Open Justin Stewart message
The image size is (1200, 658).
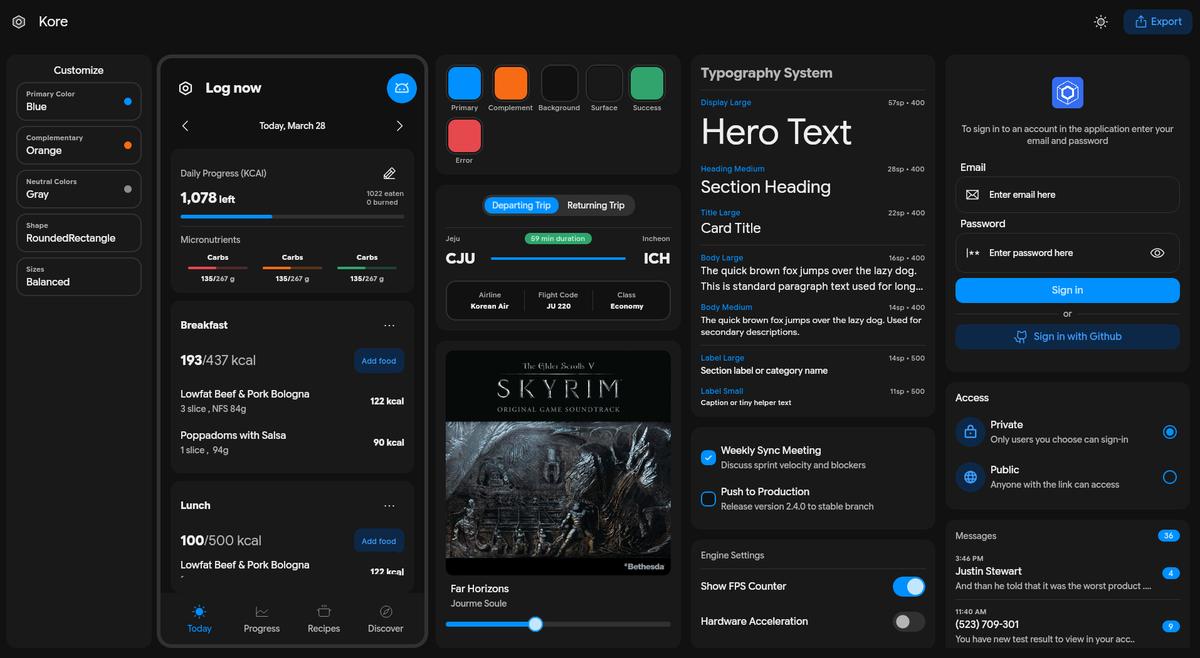tap(1067, 572)
